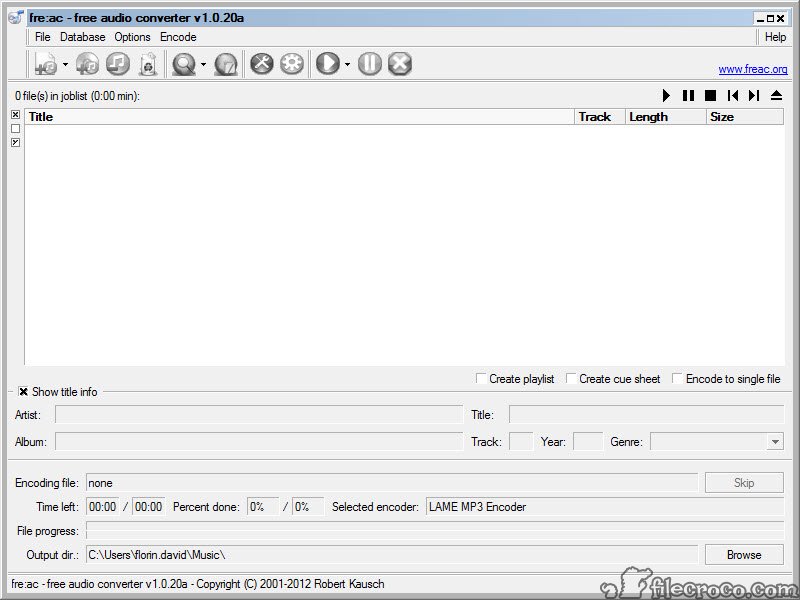This screenshot has width=800, height=600.
Task: Click into the Year field
Action: (588, 441)
